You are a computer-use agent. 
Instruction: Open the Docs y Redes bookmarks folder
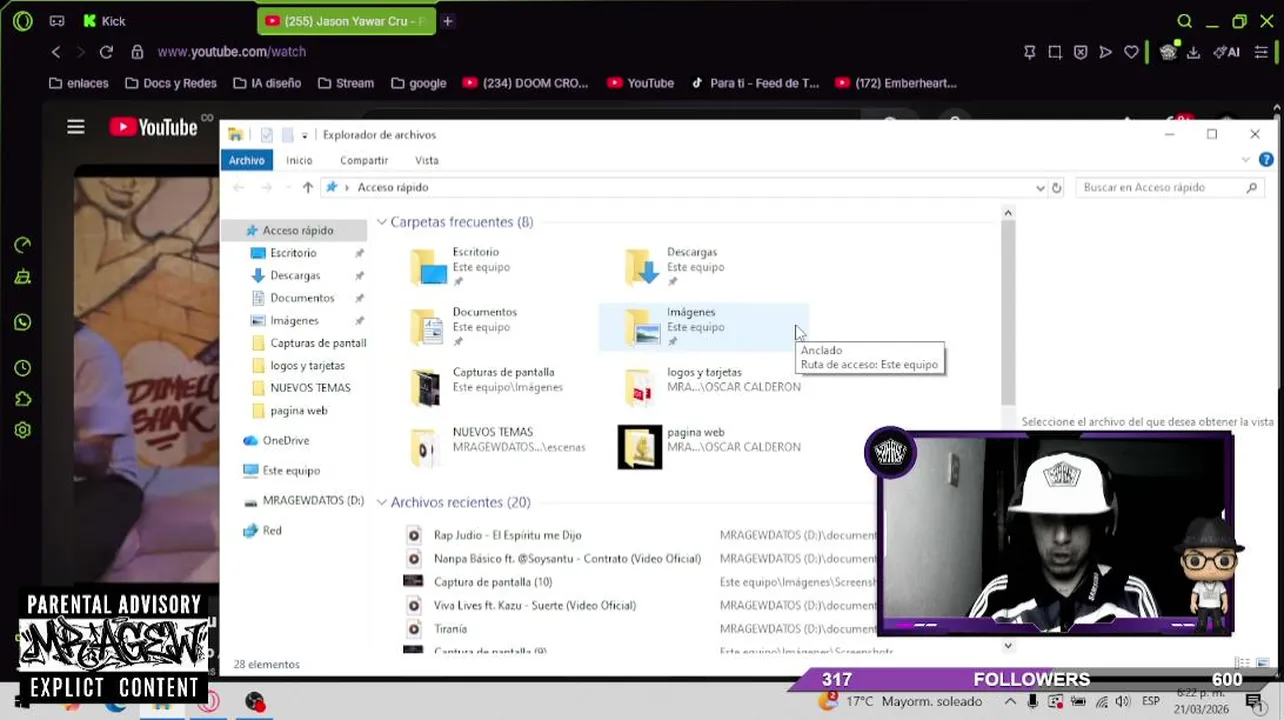pos(171,83)
